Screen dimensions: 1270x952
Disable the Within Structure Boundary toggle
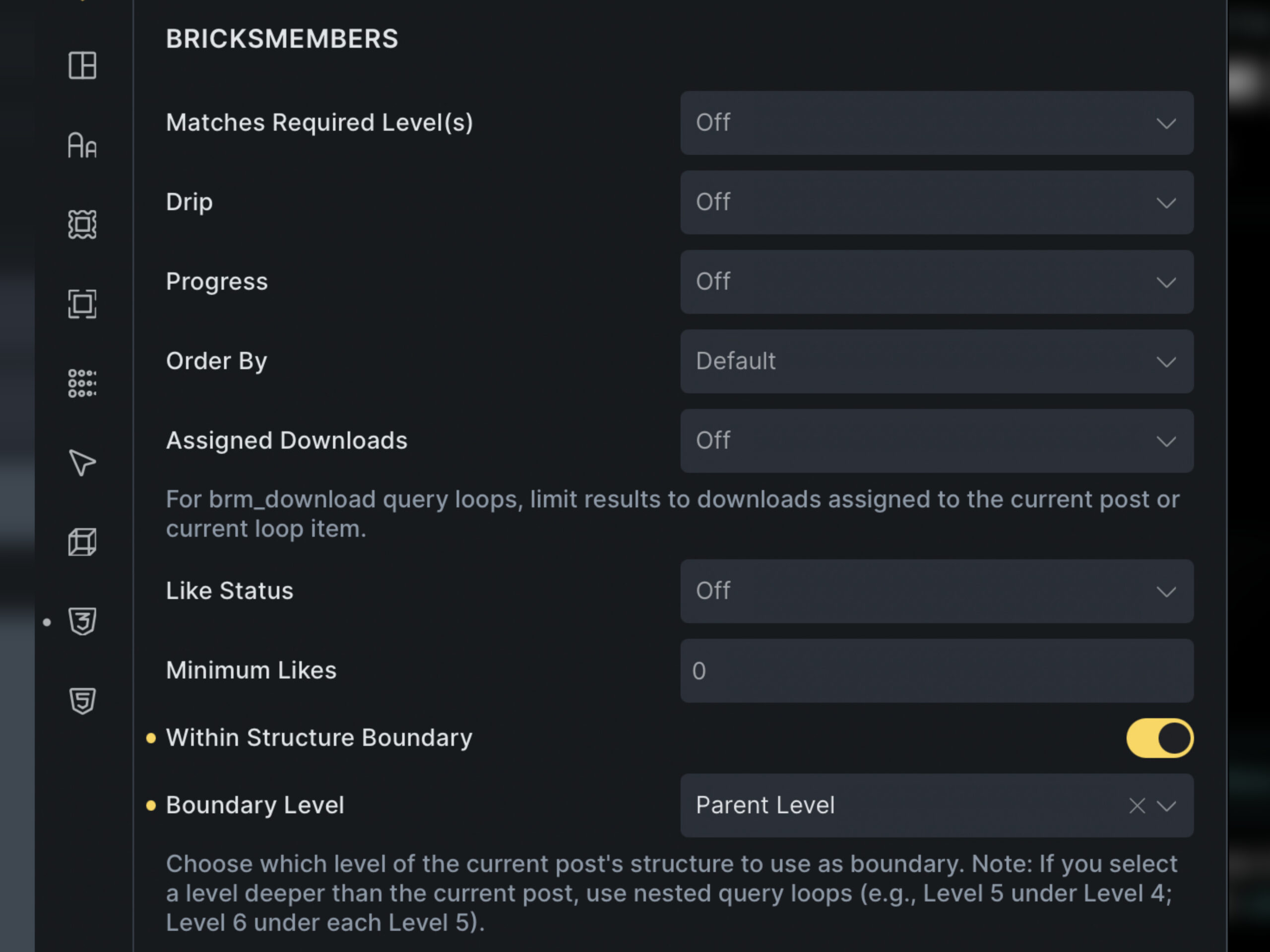(x=1159, y=738)
